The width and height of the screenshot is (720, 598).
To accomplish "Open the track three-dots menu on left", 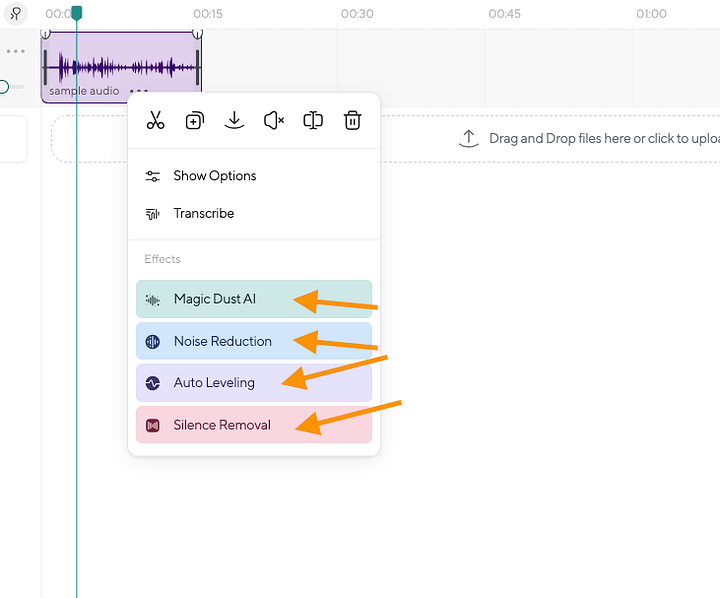I will 16,51.
